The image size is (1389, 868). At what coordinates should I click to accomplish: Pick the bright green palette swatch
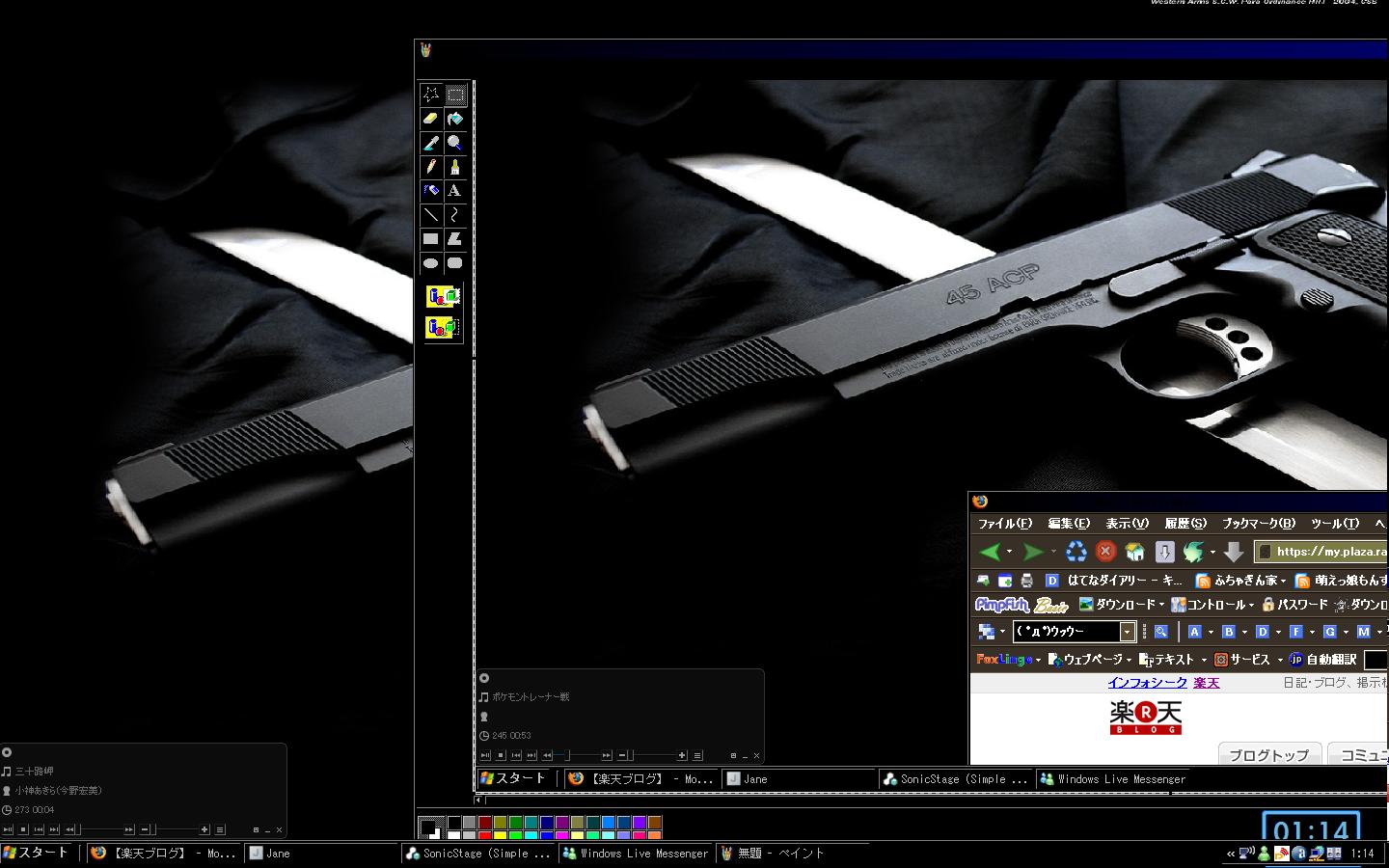click(x=515, y=835)
